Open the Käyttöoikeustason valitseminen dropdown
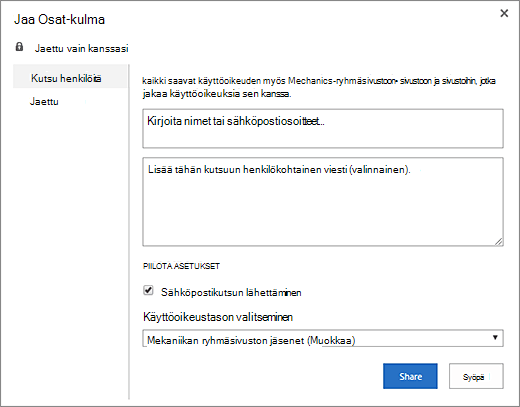The image size is (520, 407). click(323, 339)
